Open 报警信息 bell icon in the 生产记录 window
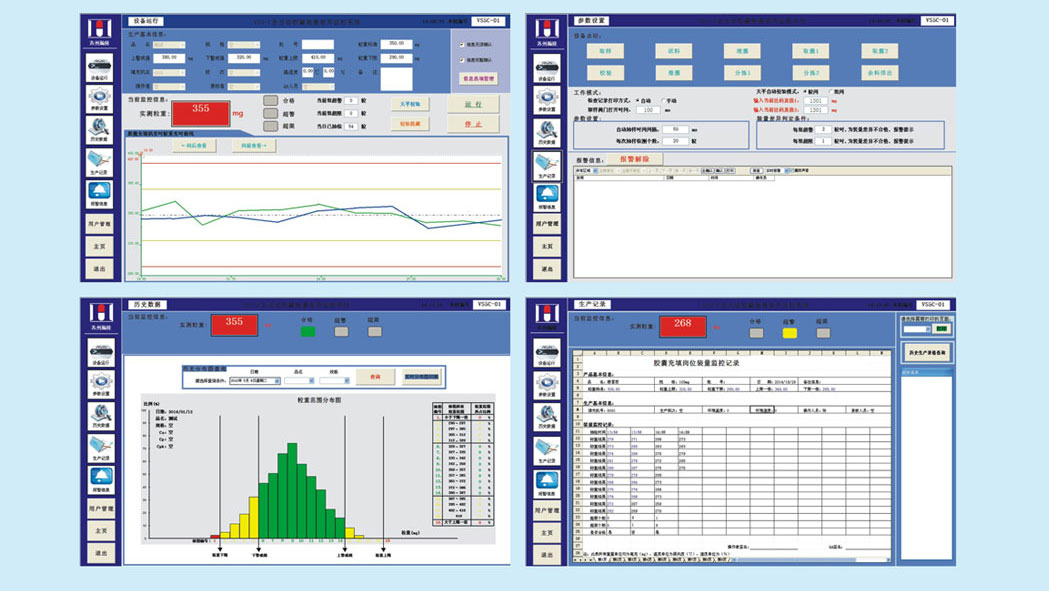The width and height of the screenshot is (1049, 591). pyautogui.click(x=547, y=483)
